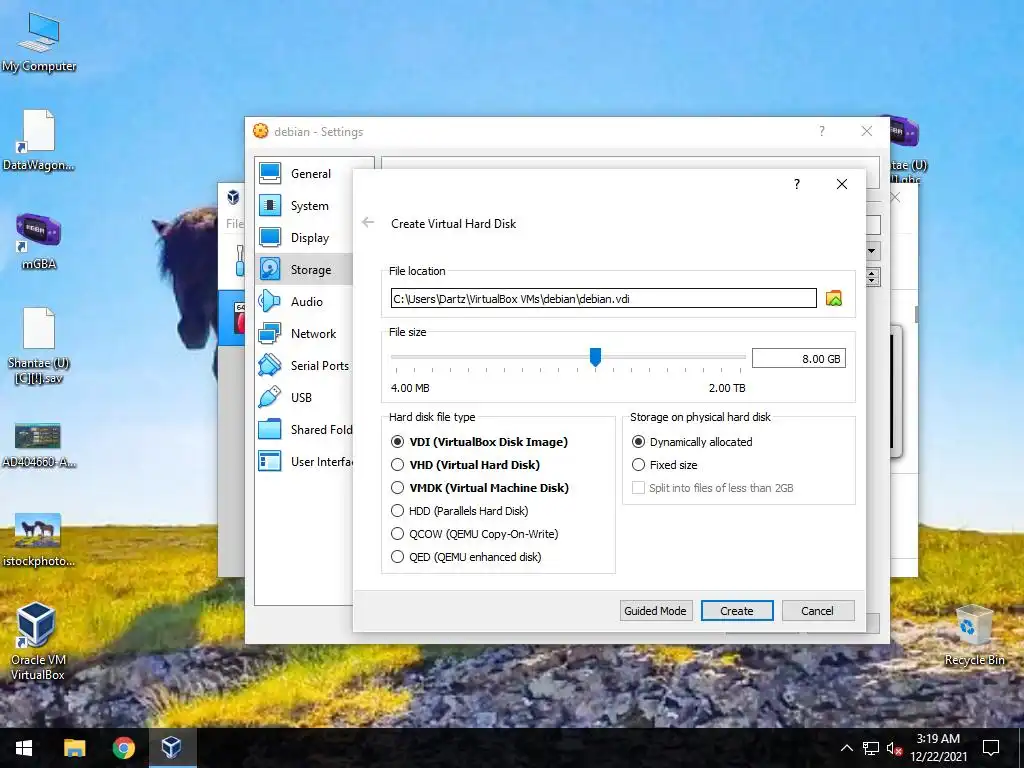Viewport: 1024px width, 768px height.
Task: Click the muted volume tray icon
Action: pyautogui.click(x=894, y=748)
